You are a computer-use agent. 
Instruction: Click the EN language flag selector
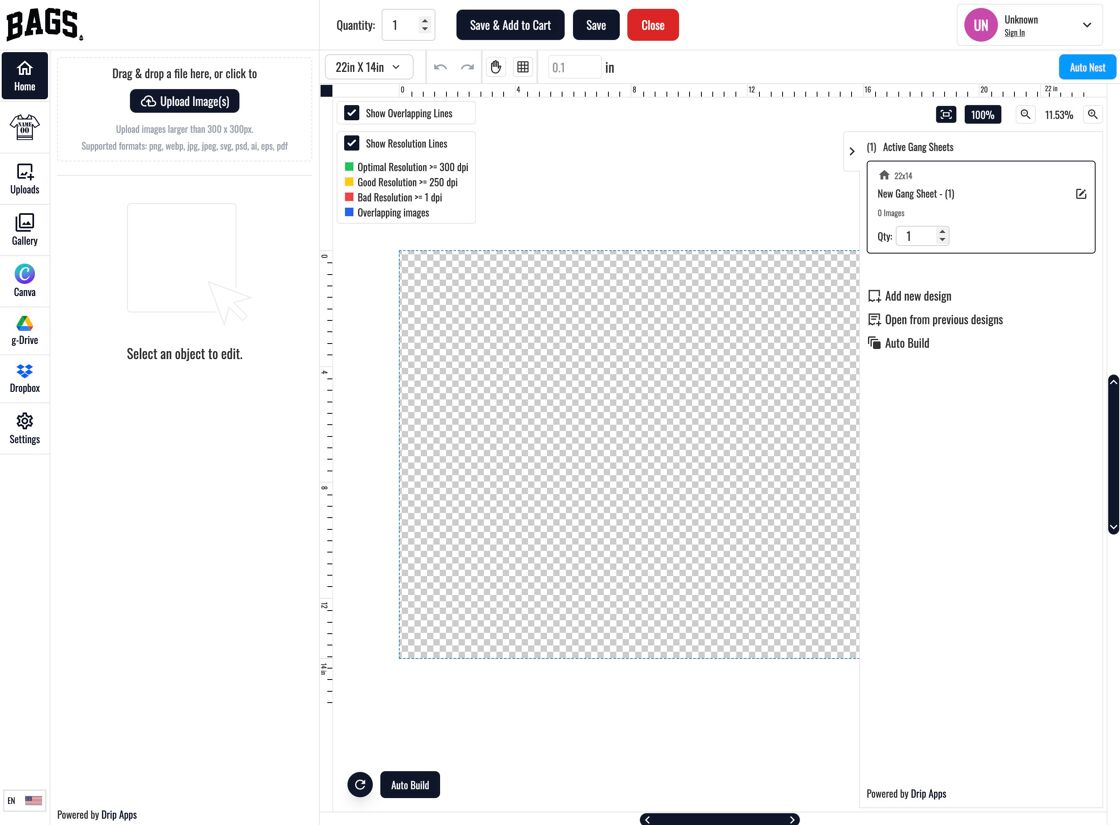point(24,800)
